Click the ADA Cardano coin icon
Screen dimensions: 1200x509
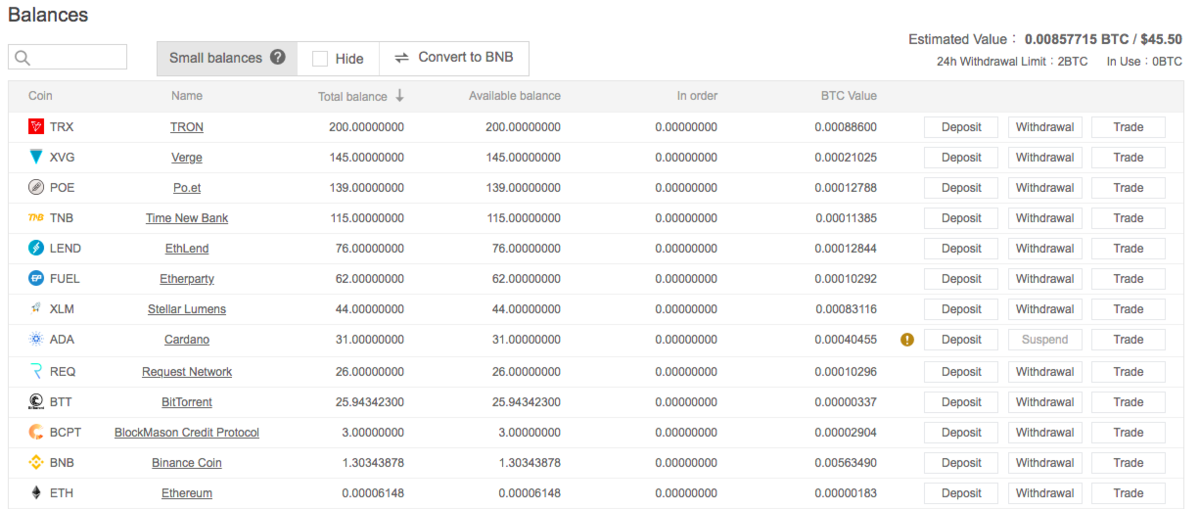click(36, 339)
